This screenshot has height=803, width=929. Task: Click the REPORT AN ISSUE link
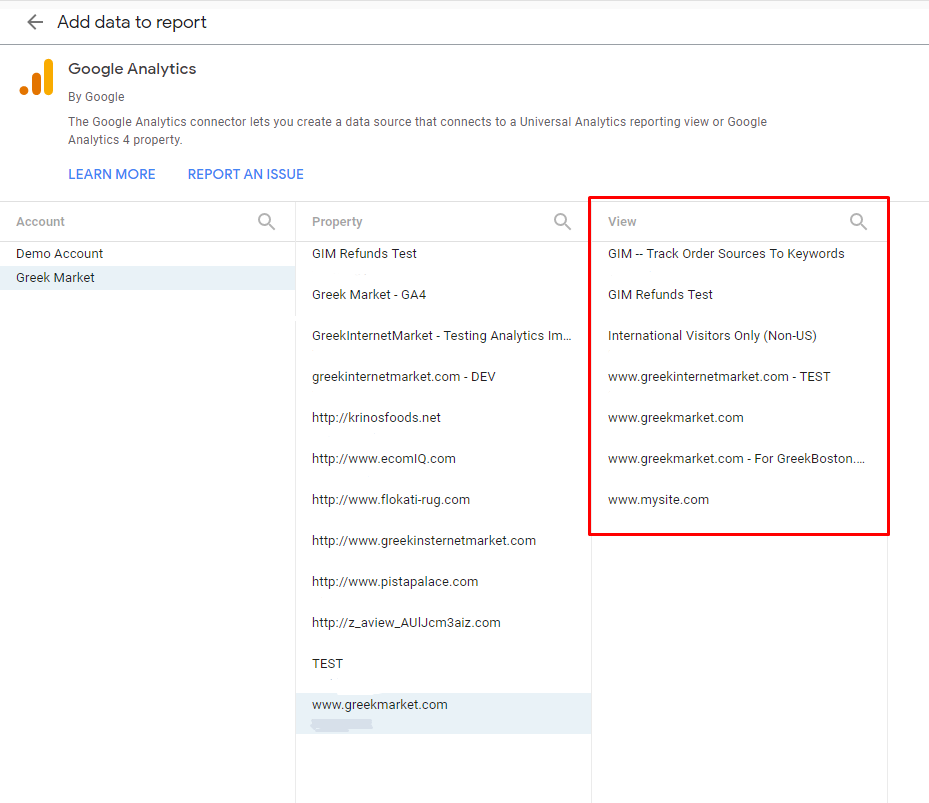245,174
